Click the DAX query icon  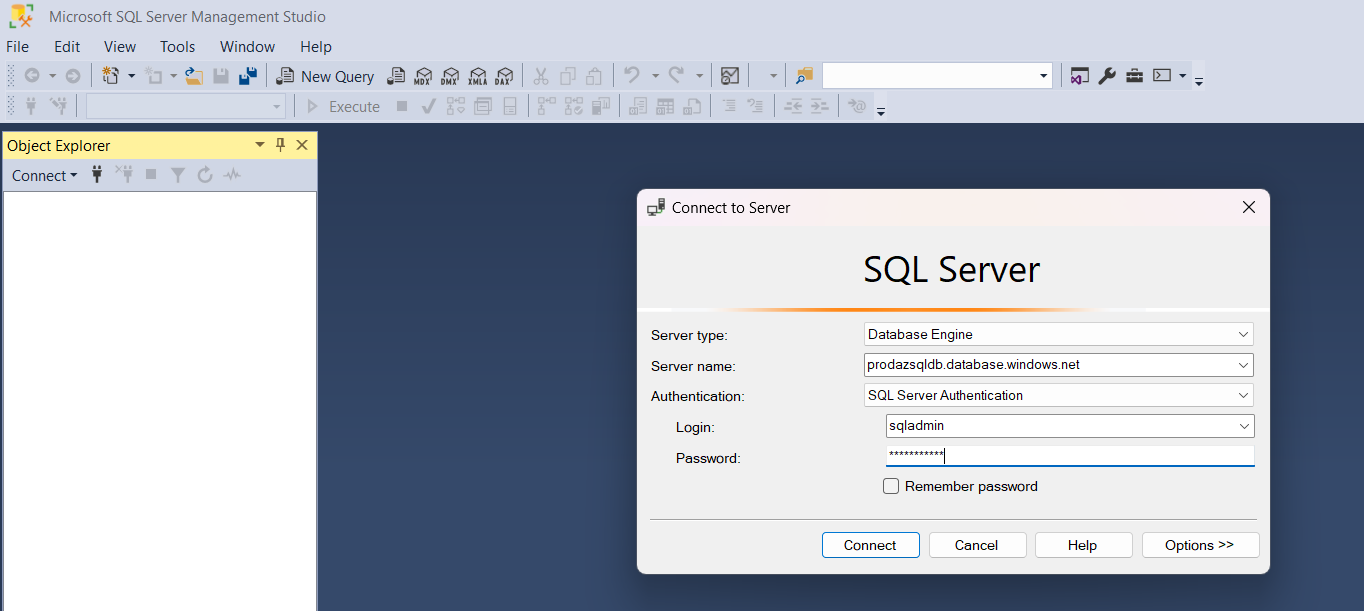pos(504,76)
